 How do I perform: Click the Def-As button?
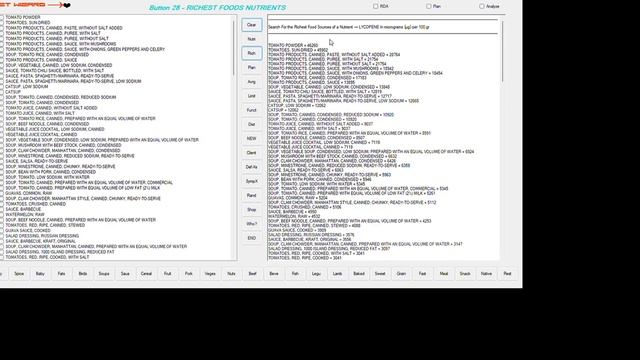[x=251, y=167]
